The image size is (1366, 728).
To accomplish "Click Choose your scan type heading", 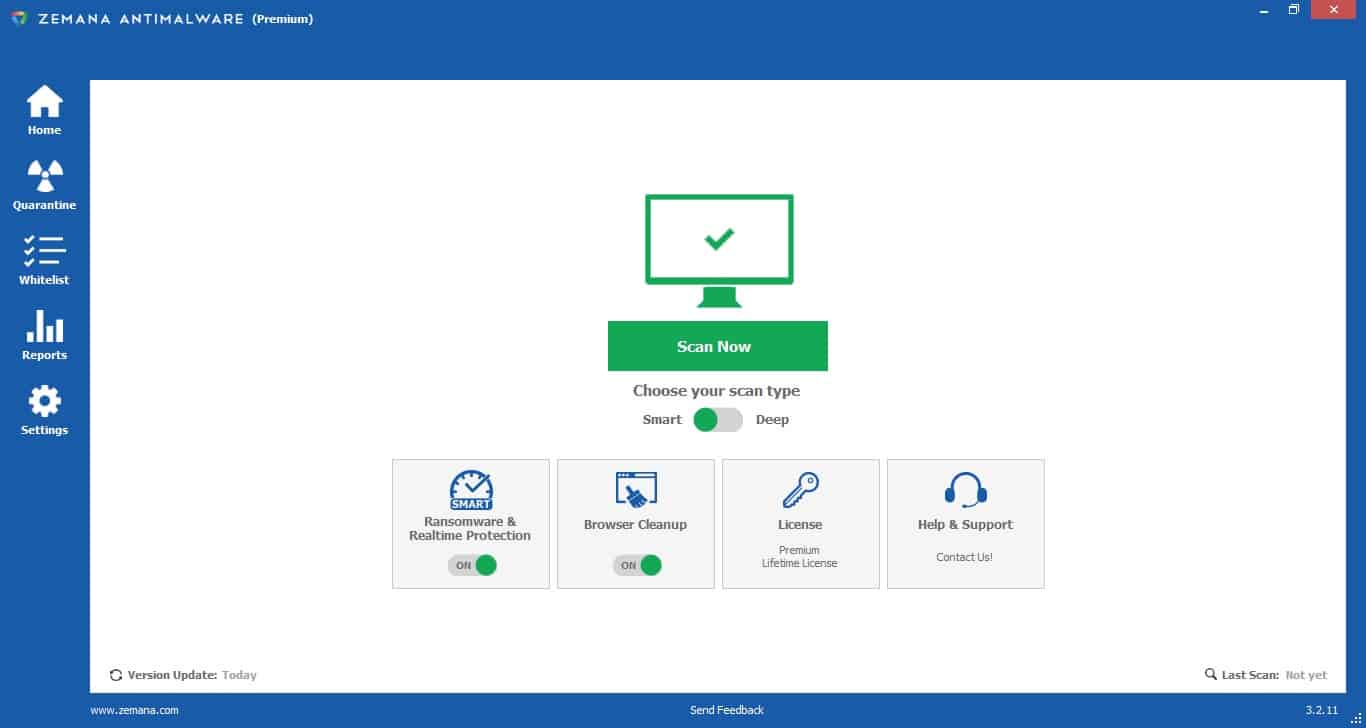I will 716,391.
